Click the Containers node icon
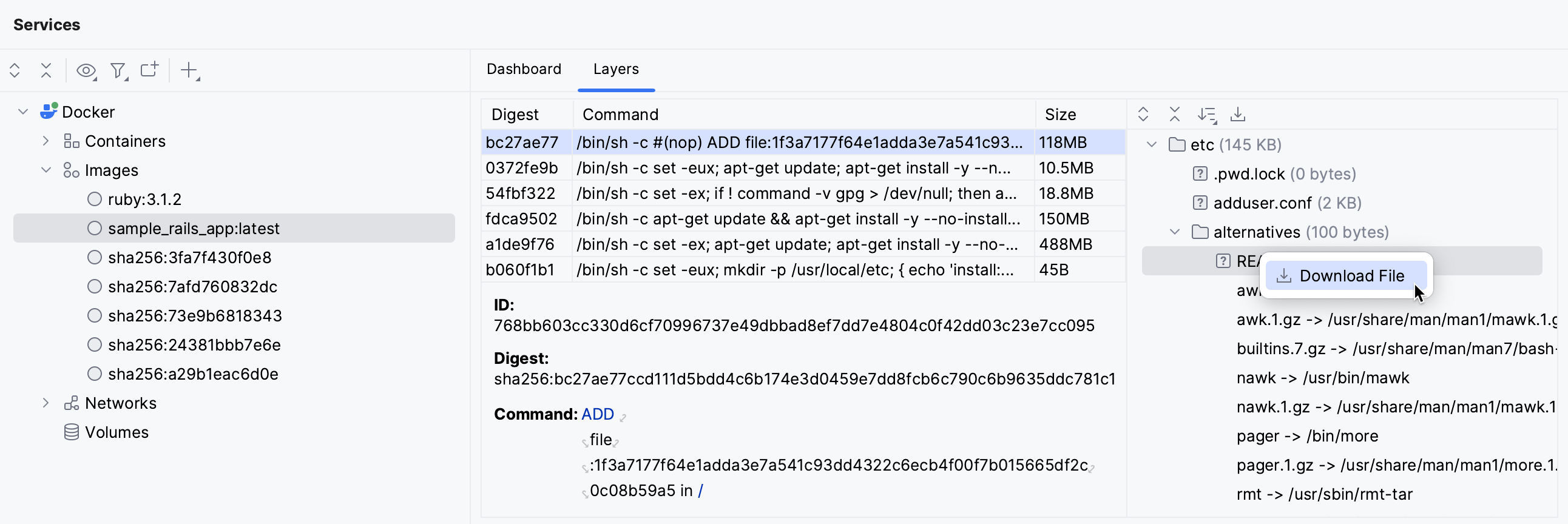The image size is (1568, 524). 71,141
